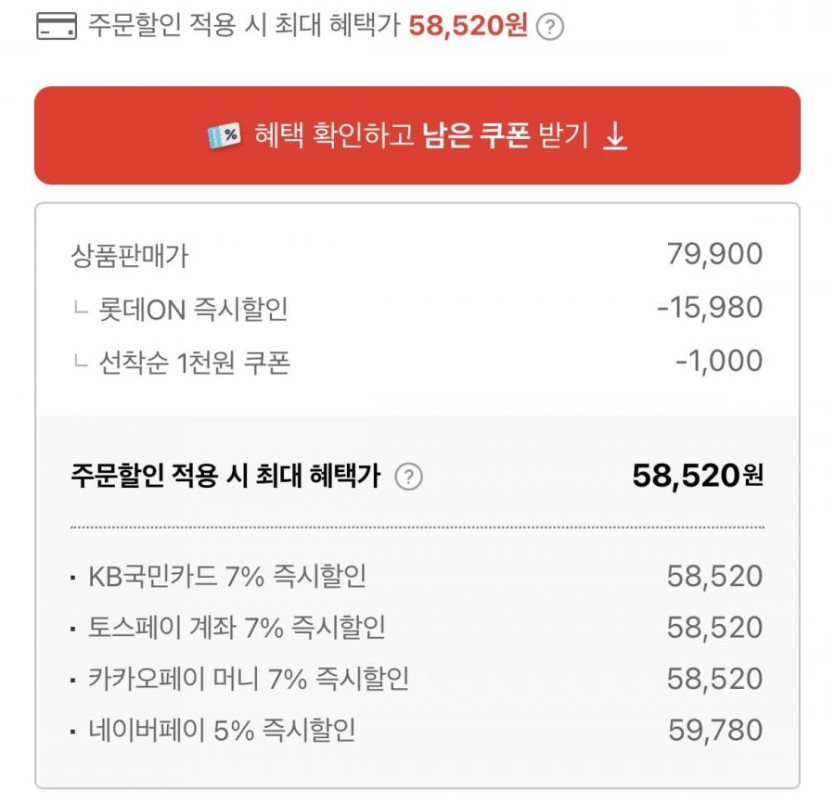Click the -1,000 coupon discount value
835x803 pixels.
click(x=718, y=361)
